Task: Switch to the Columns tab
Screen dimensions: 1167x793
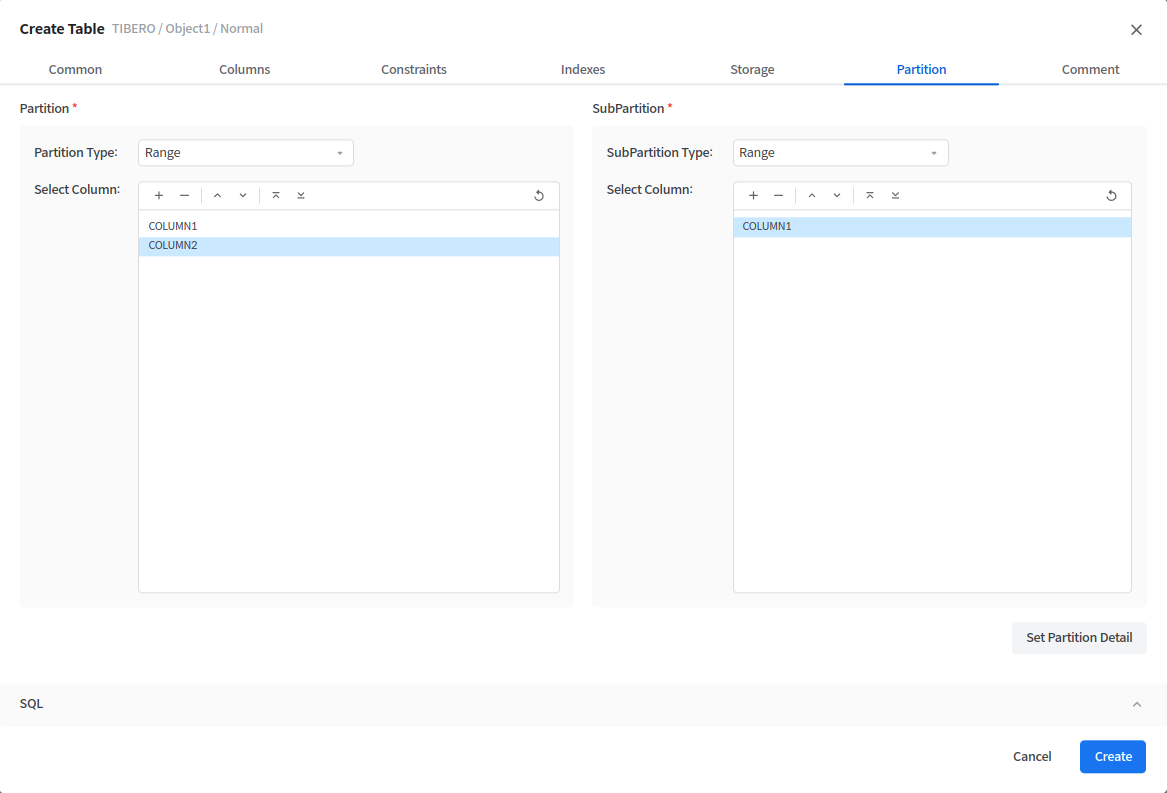Action: click(x=244, y=70)
